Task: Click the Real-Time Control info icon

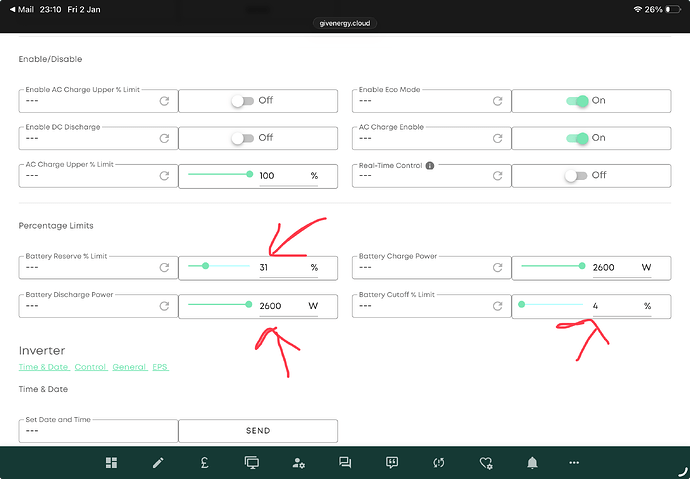Action: click(x=430, y=166)
